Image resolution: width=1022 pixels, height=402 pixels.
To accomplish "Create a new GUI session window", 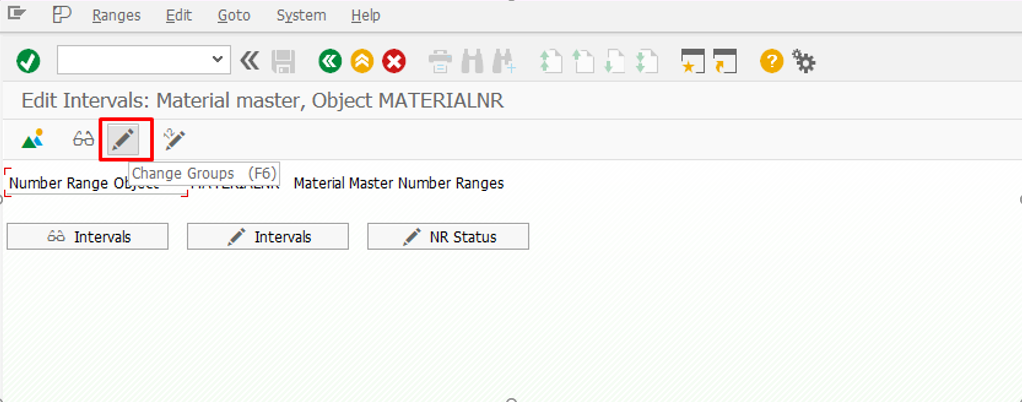I will click(692, 61).
